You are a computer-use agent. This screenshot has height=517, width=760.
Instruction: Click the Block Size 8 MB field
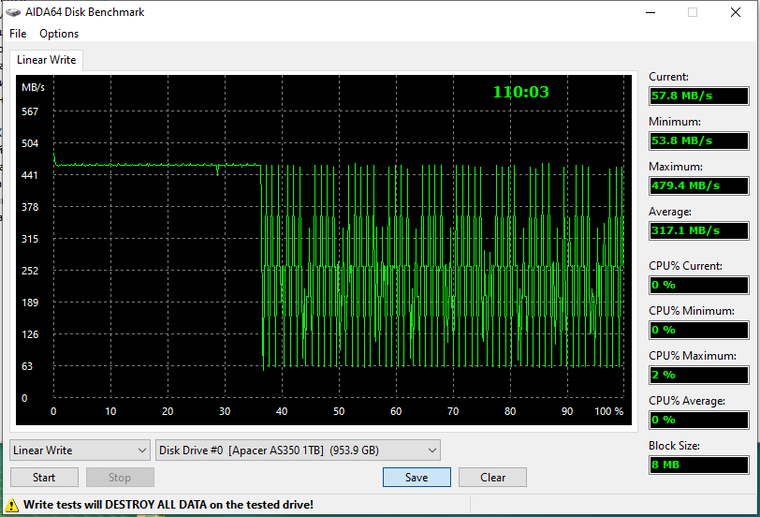click(x=698, y=465)
